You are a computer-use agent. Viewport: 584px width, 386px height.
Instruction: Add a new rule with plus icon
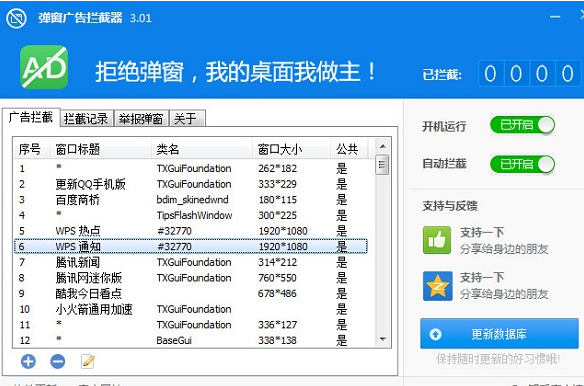click(28, 361)
